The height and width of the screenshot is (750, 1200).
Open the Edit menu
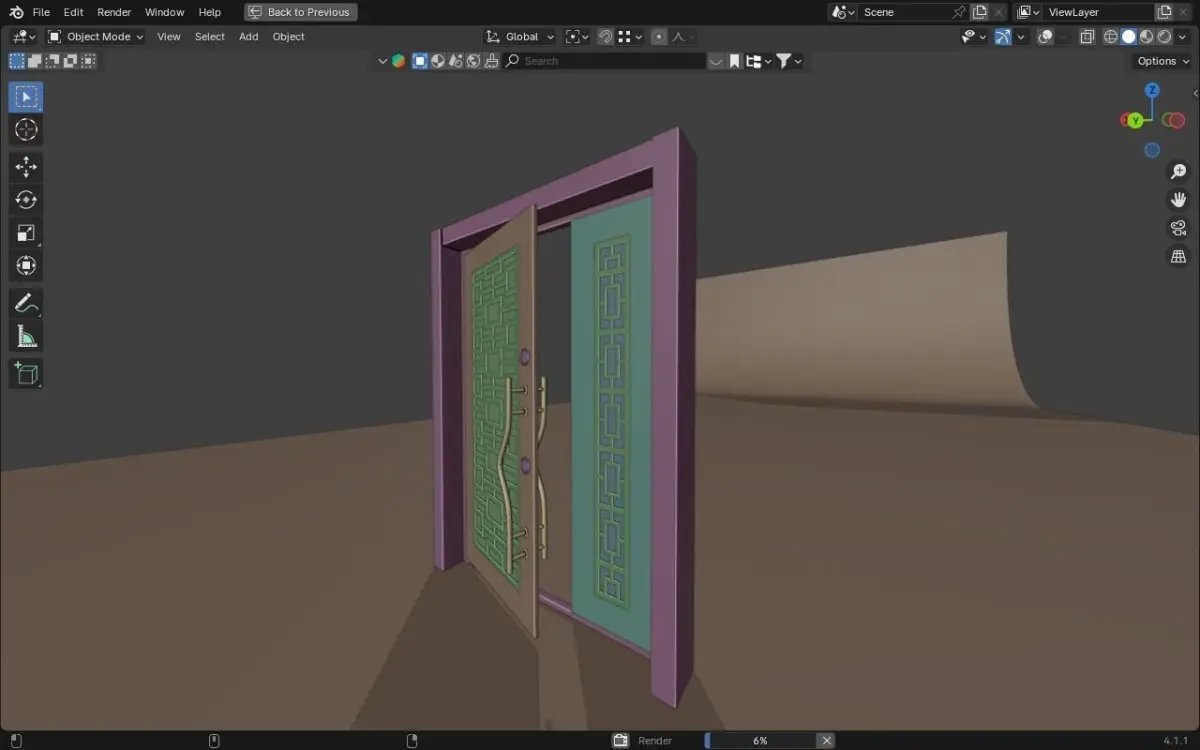73,12
